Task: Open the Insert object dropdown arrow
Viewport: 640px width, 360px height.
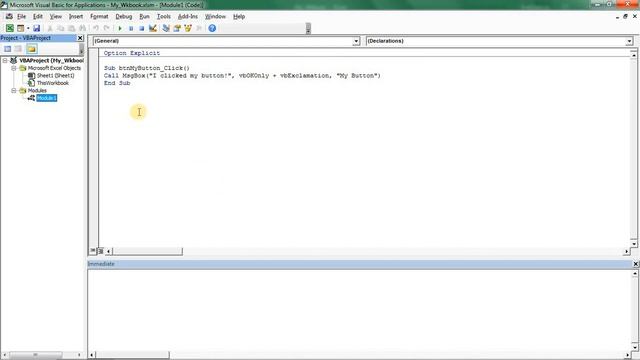Action: (28, 28)
